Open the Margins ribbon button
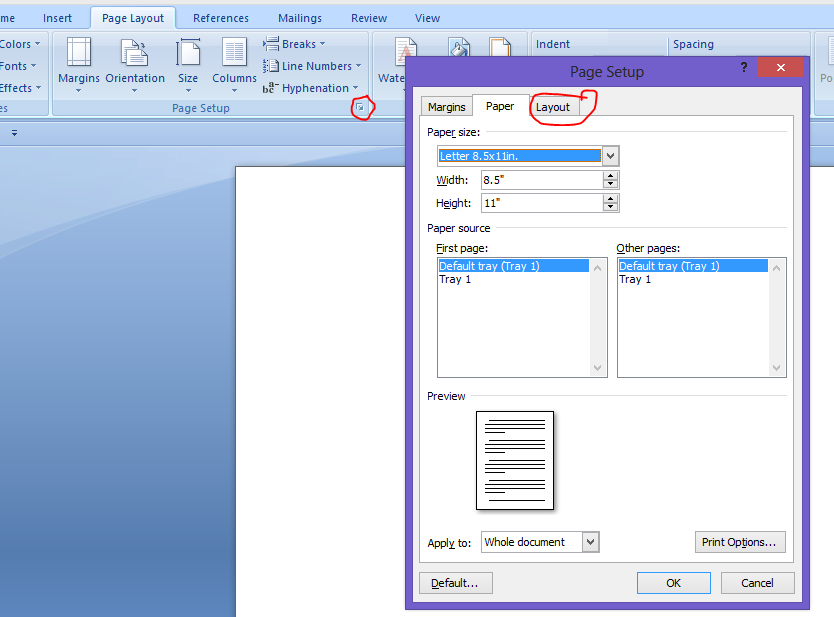Screen dimensions: 834x617 [78, 62]
